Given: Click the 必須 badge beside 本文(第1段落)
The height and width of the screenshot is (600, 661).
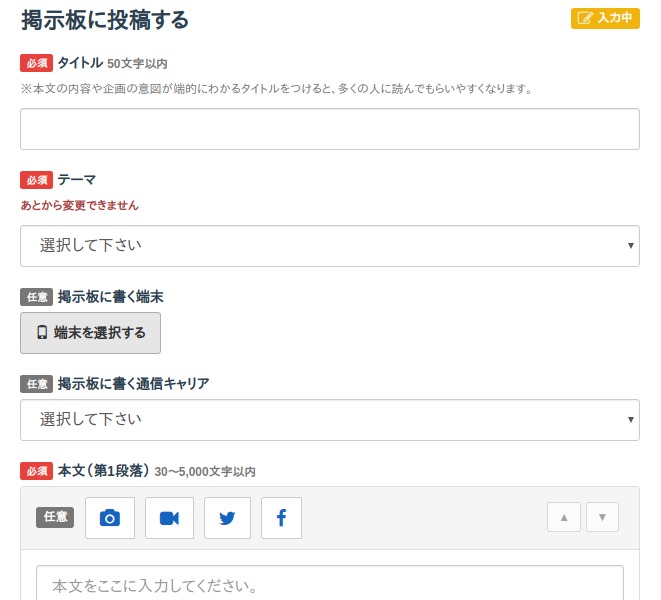Looking at the screenshot, I should pyautogui.click(x=36, y=471).
